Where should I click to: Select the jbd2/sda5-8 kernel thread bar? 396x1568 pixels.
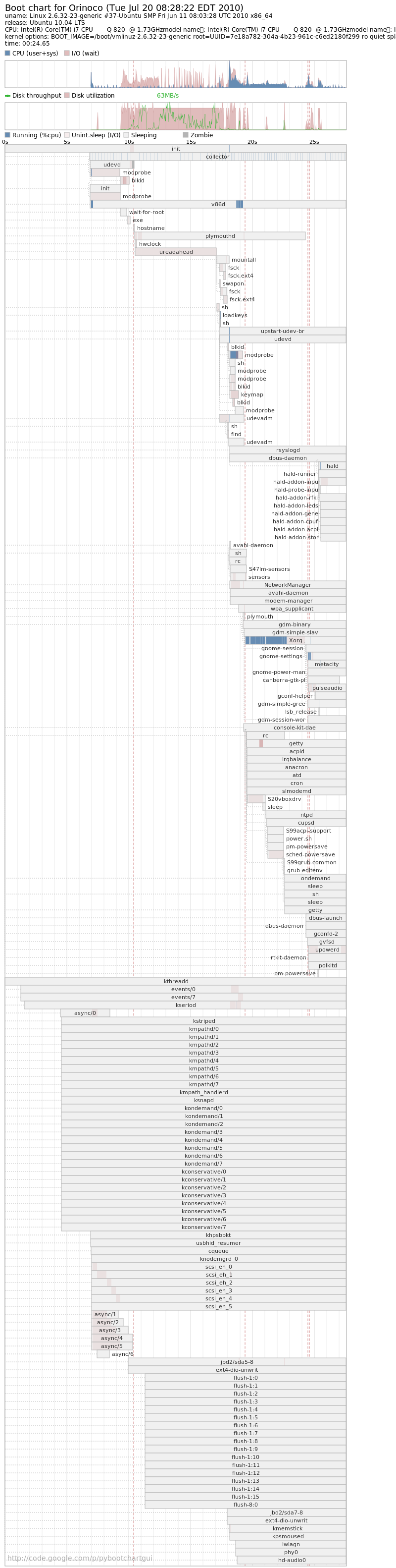click(x=237, y=1362)
